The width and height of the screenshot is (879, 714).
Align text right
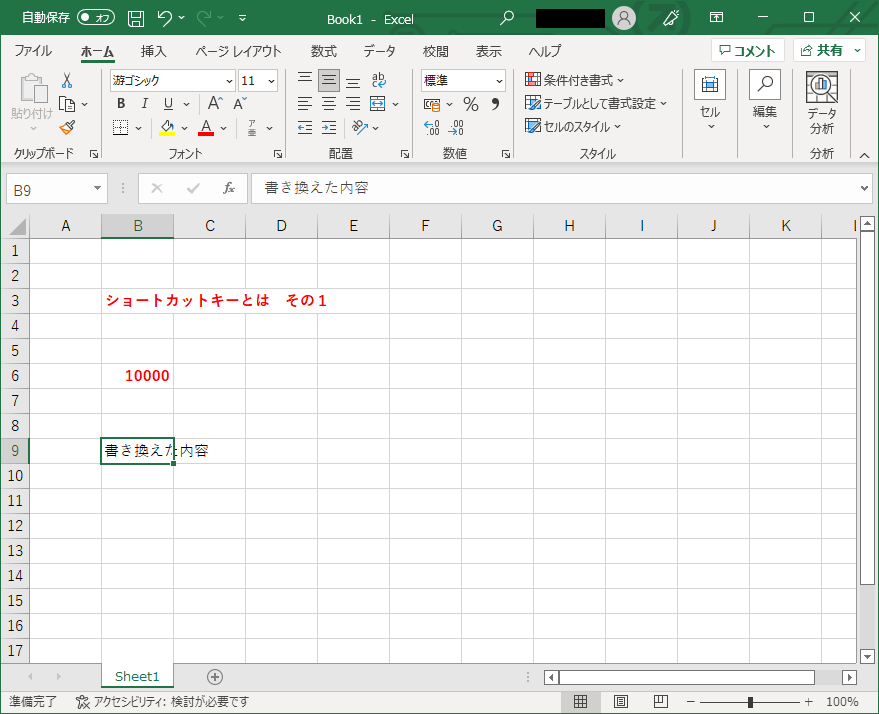353,104
